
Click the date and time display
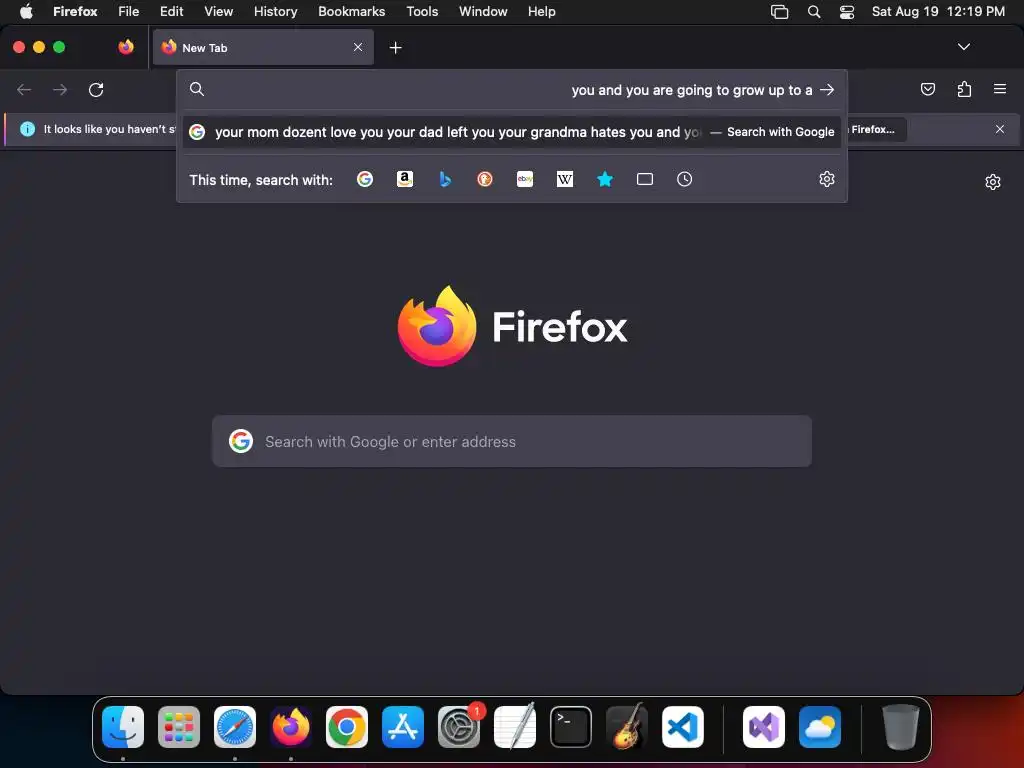point(938,12)
